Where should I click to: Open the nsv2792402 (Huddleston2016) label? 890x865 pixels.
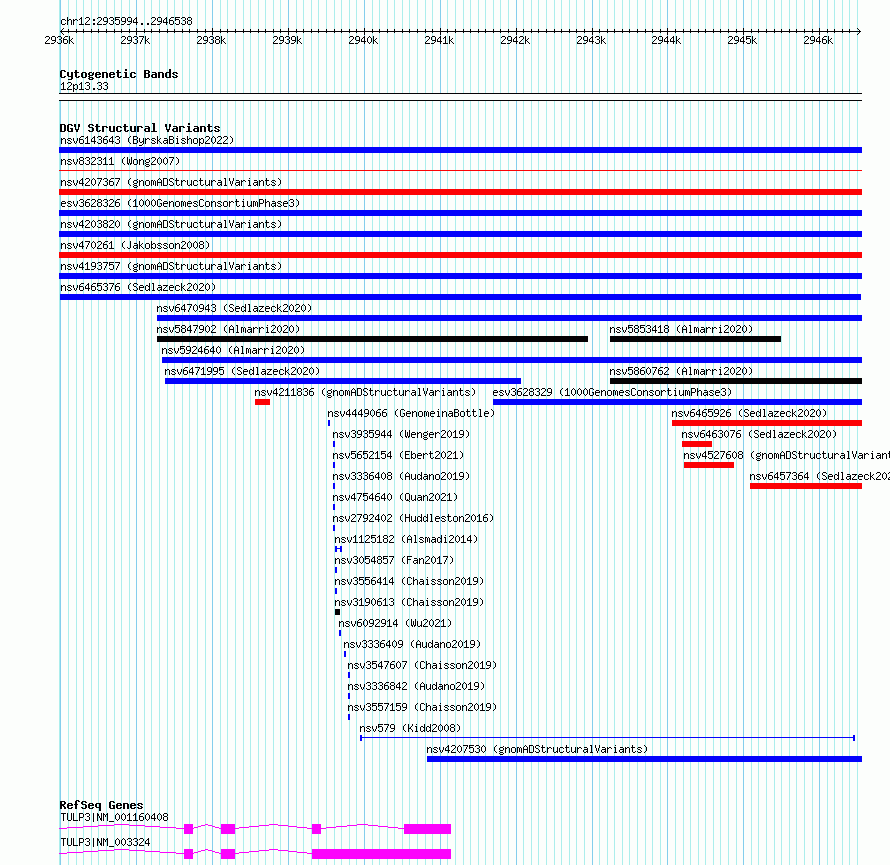click(x=413, y=518)
